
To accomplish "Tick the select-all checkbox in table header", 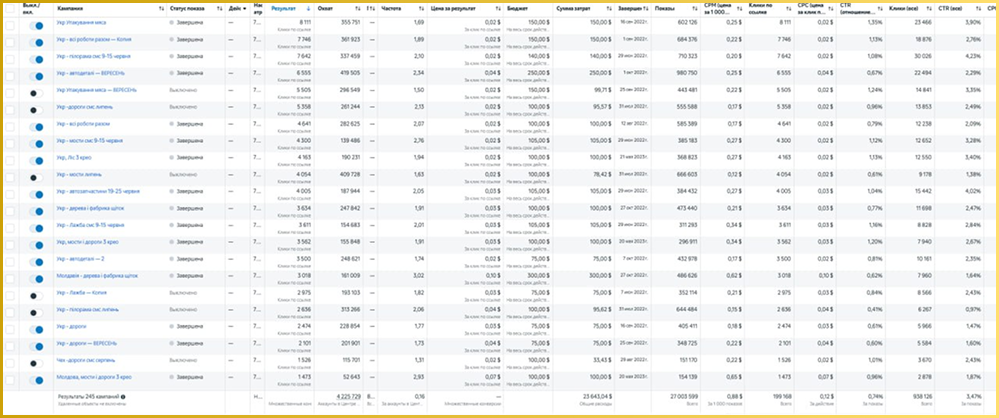I will click(x=10, y=9).
